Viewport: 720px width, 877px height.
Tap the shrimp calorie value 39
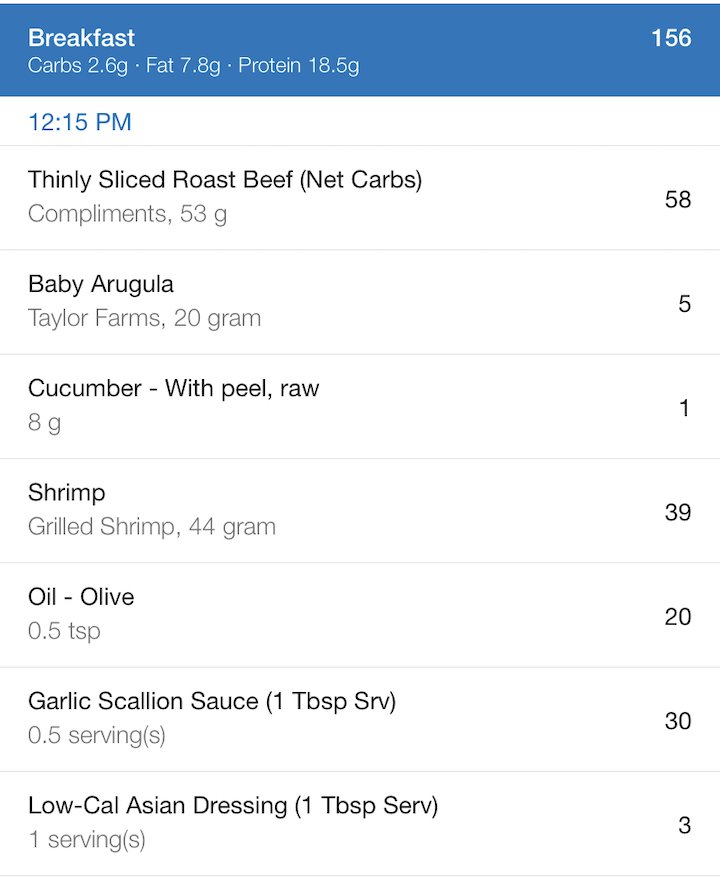coord(678,512)
